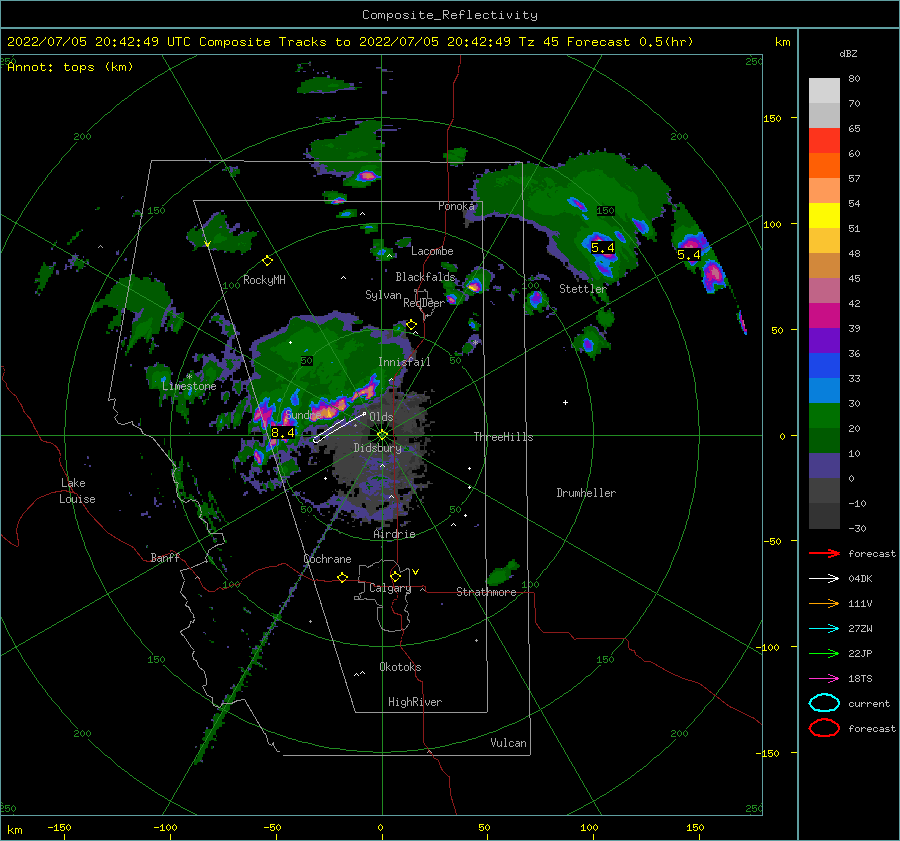Select the Lake Louise label
The image size is (900, 841).
77,491
